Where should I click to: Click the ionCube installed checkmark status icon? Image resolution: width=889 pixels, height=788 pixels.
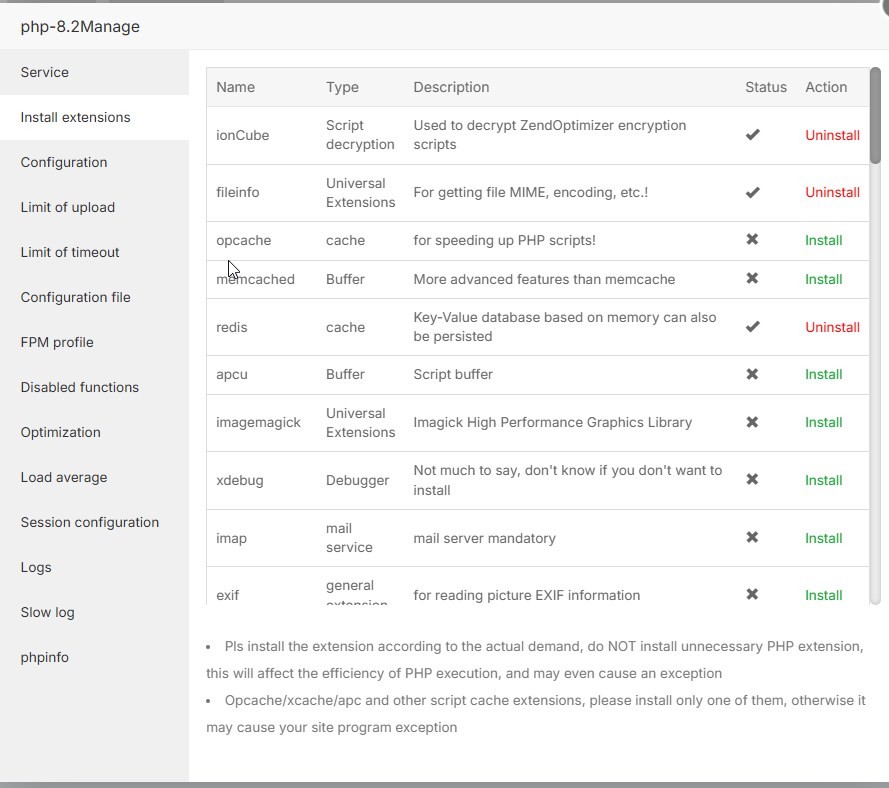753,135
